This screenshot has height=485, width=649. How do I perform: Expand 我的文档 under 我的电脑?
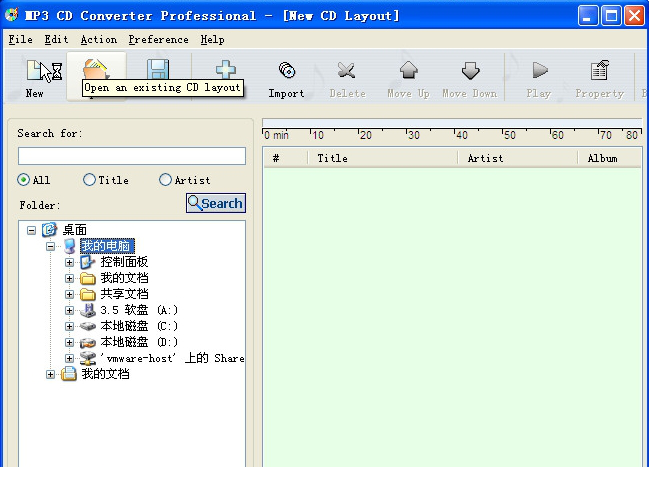[70, 279]
